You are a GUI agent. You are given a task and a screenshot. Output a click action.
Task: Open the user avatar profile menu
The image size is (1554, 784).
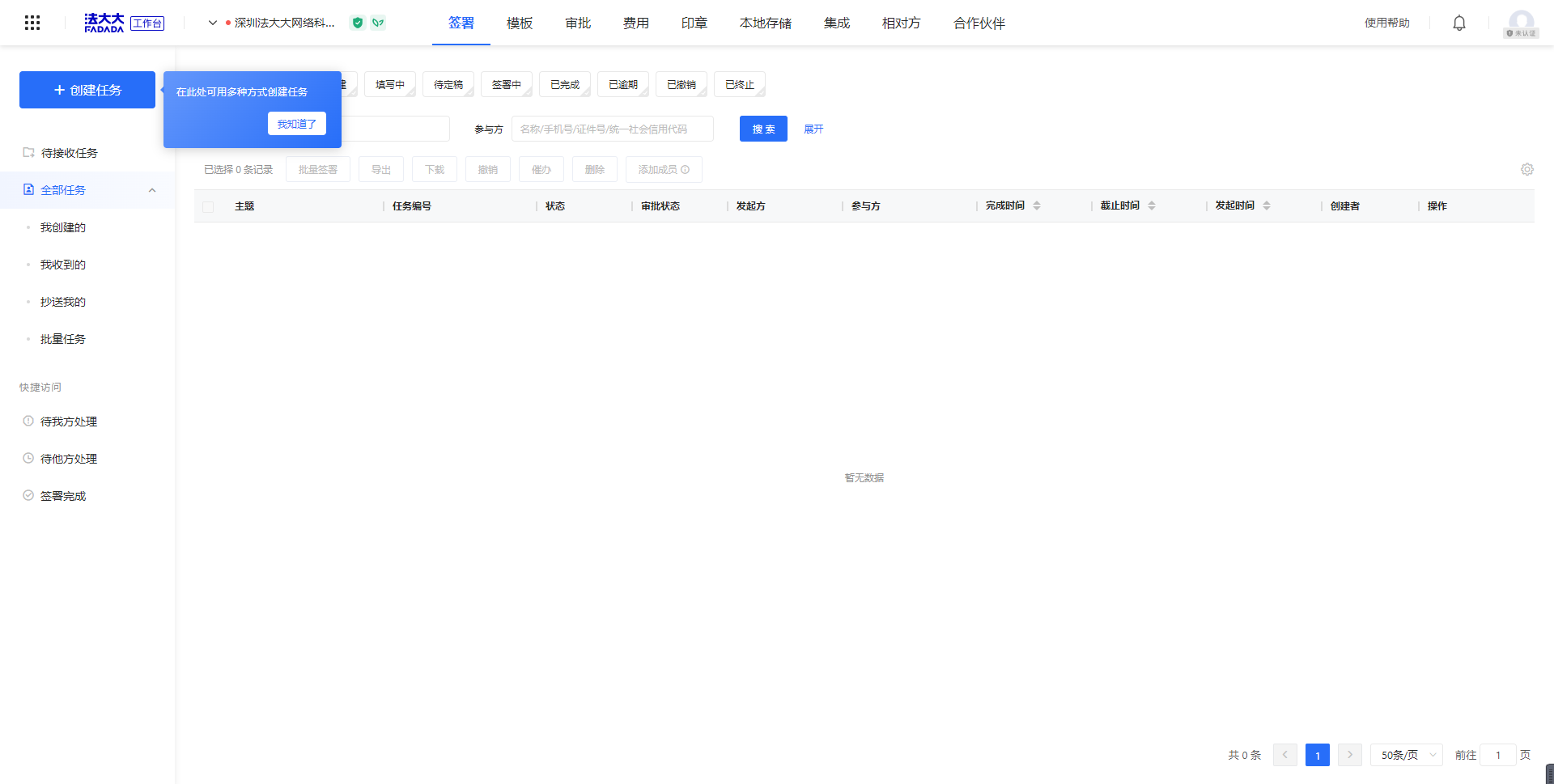click(x=1521, y=23)
